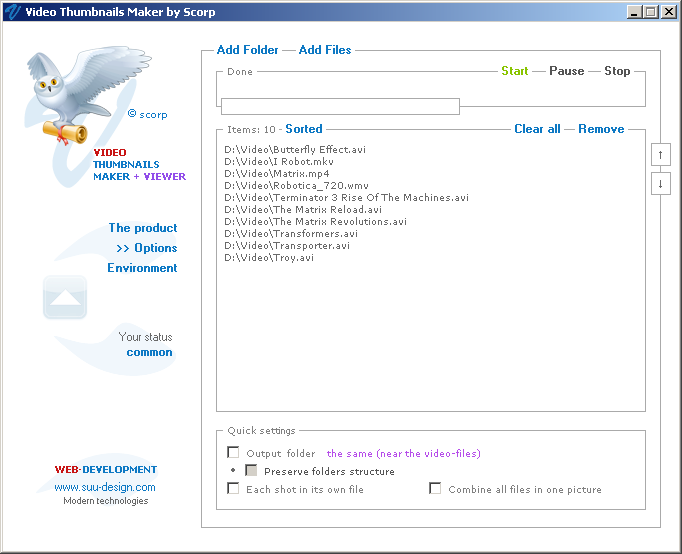682x554 pixels.
Task: Stop the processing
Action: click(617, 71)
